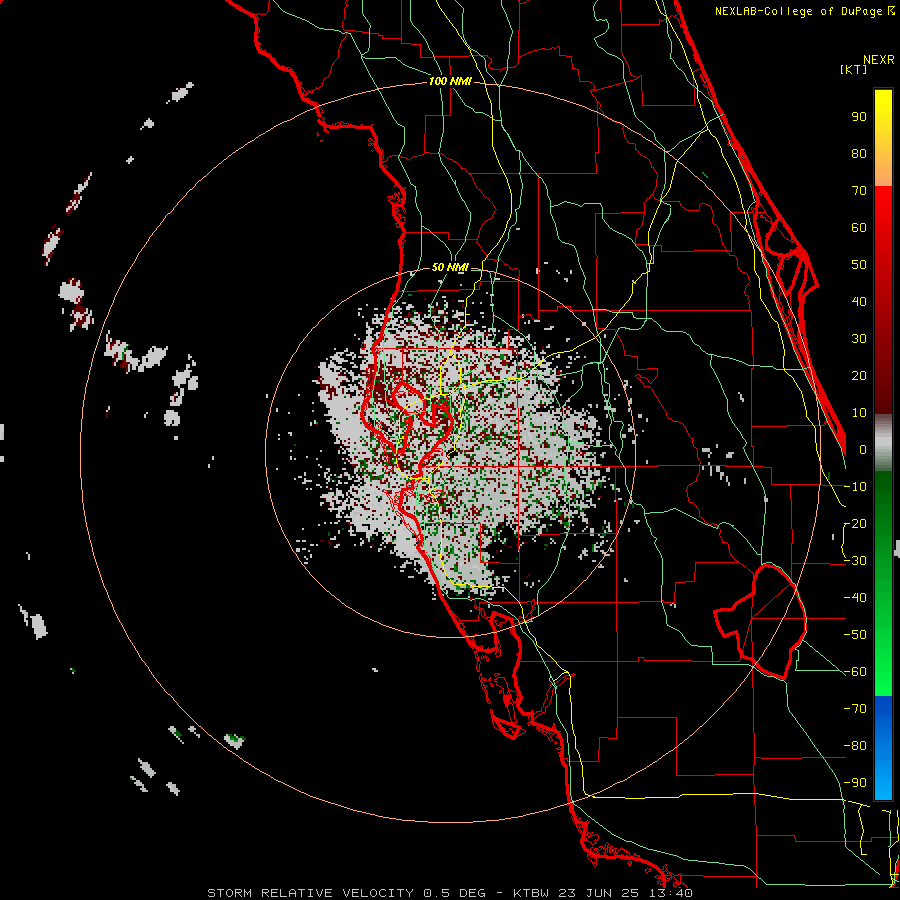
Task: Click the -20 value on velocity scale
Action: pyautogui.click(x=856, y=523)
